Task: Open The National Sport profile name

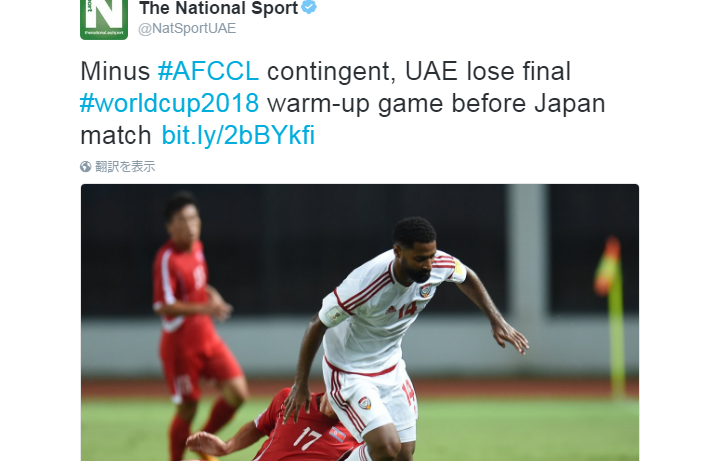Action: click(218, 8)
